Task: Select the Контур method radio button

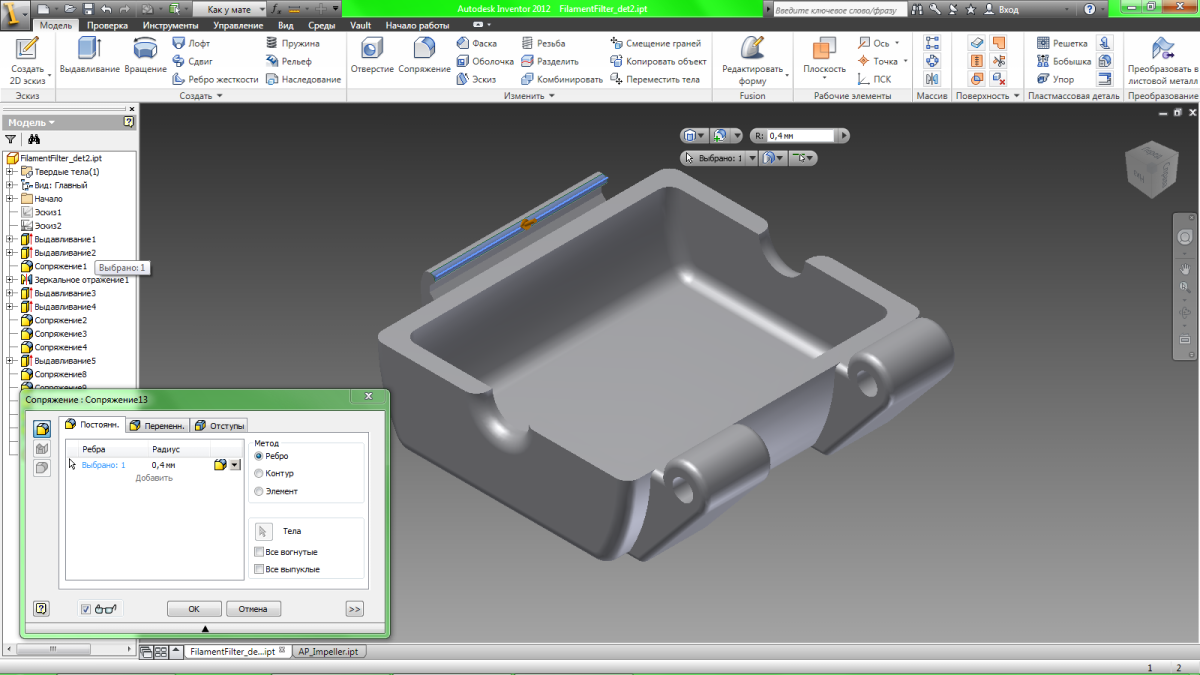Action: [x=260, y=473]
